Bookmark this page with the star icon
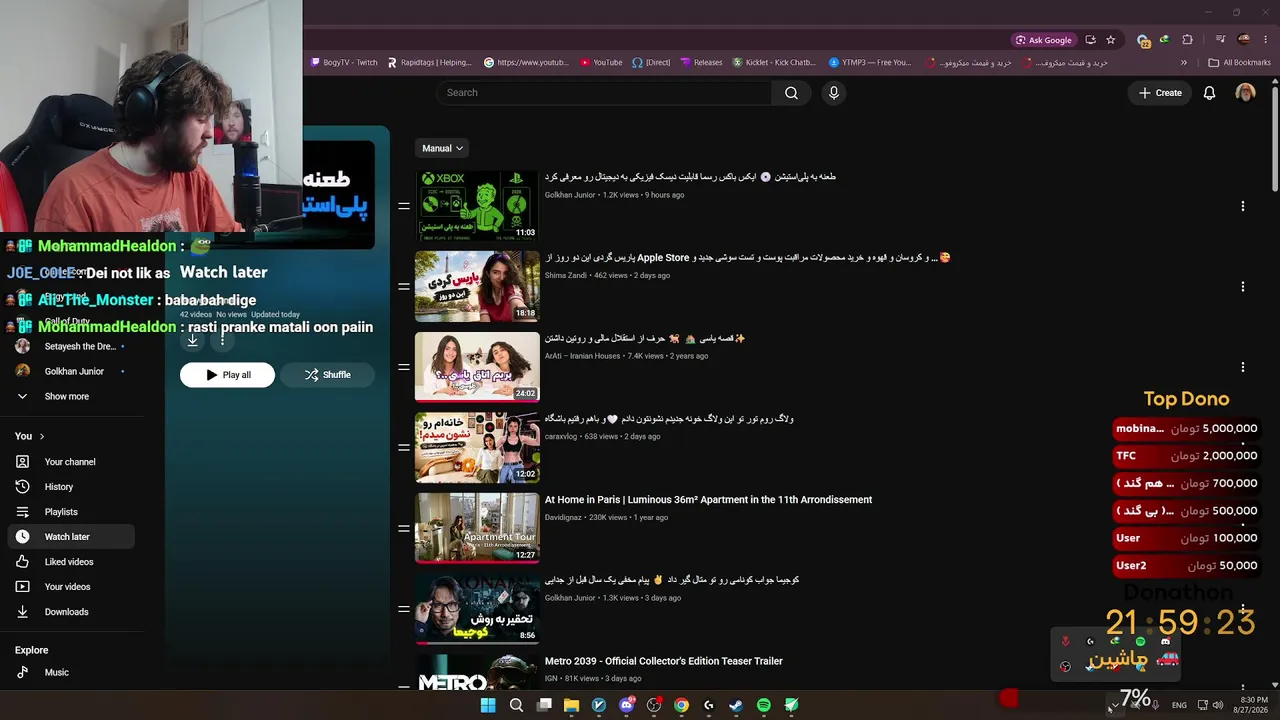Image resolution: width=1280 pixels, height=720 pixels. click(1110, 40)
